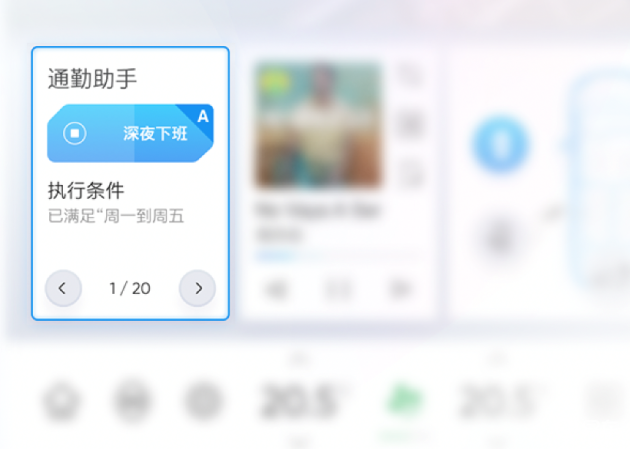
Task: Advance to next card with right chevron
Action: 197,288
